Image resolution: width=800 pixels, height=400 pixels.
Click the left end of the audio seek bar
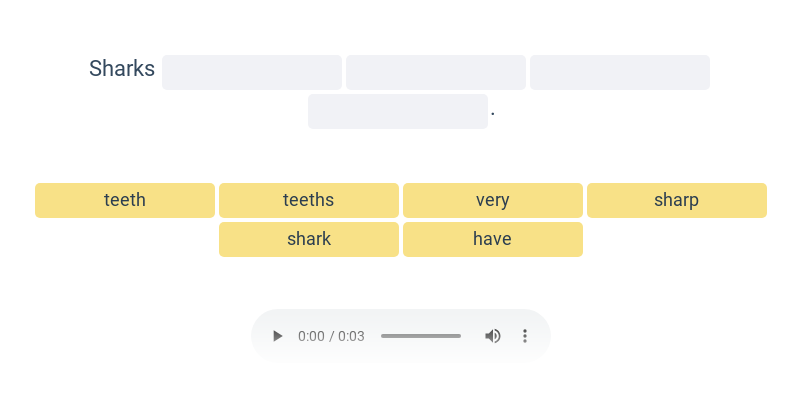383,336
